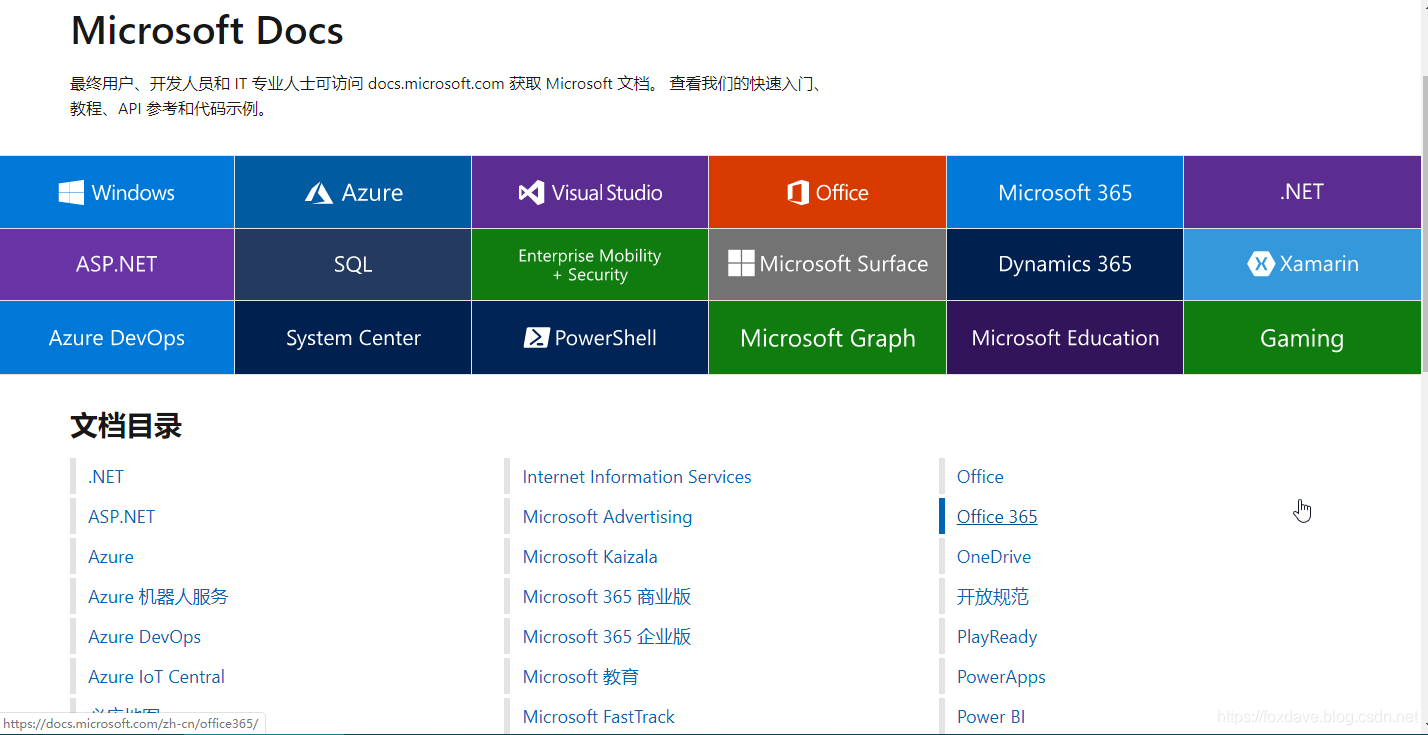Click the Microsoft Docs page title
1428x735 pixels.
coord(207,30)
